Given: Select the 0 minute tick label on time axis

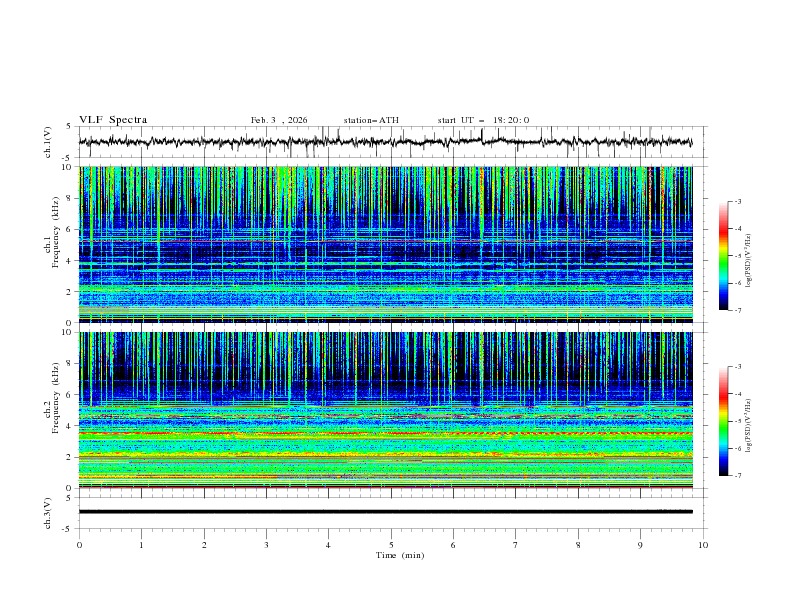Looking at the screenshot, I should (x=79, y=545).
